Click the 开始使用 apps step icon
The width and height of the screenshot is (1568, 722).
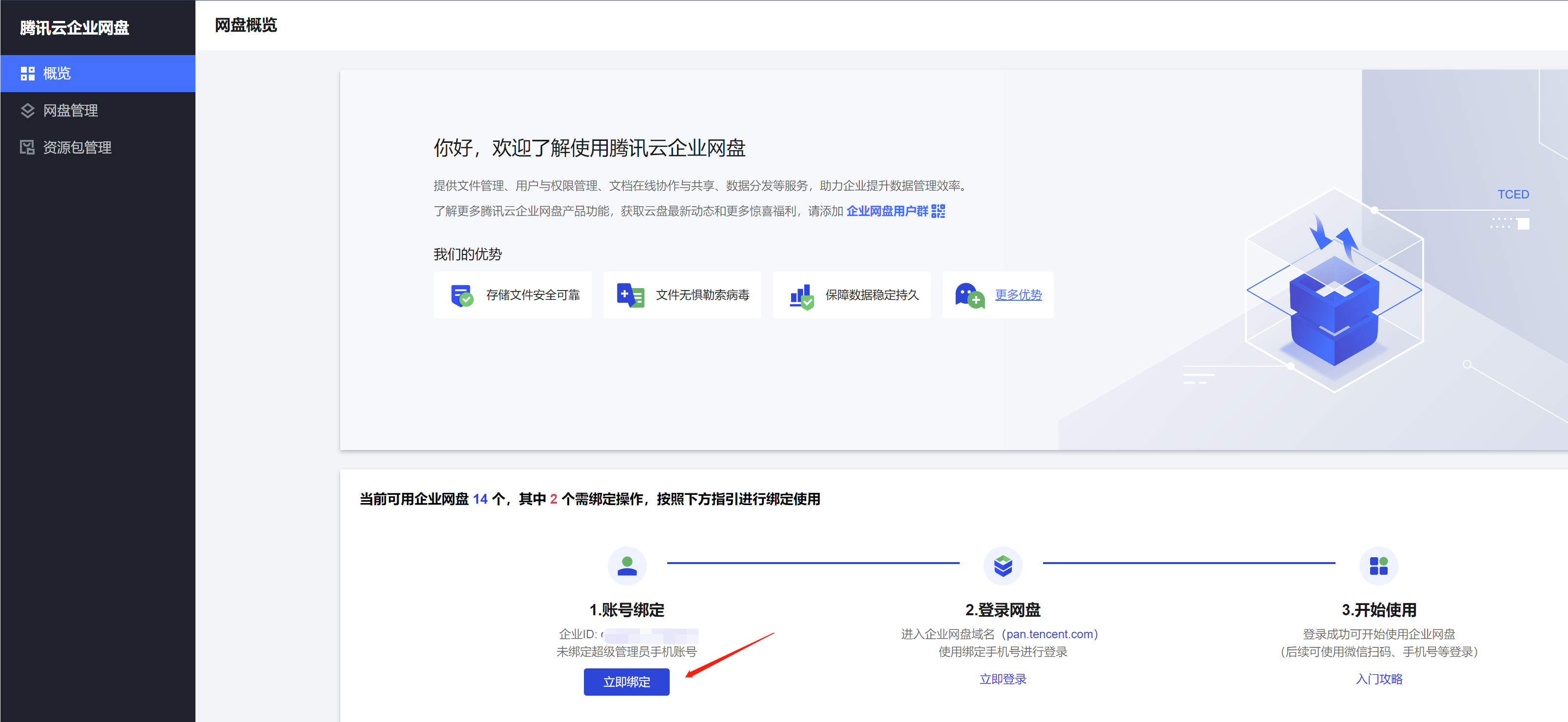1378,566
